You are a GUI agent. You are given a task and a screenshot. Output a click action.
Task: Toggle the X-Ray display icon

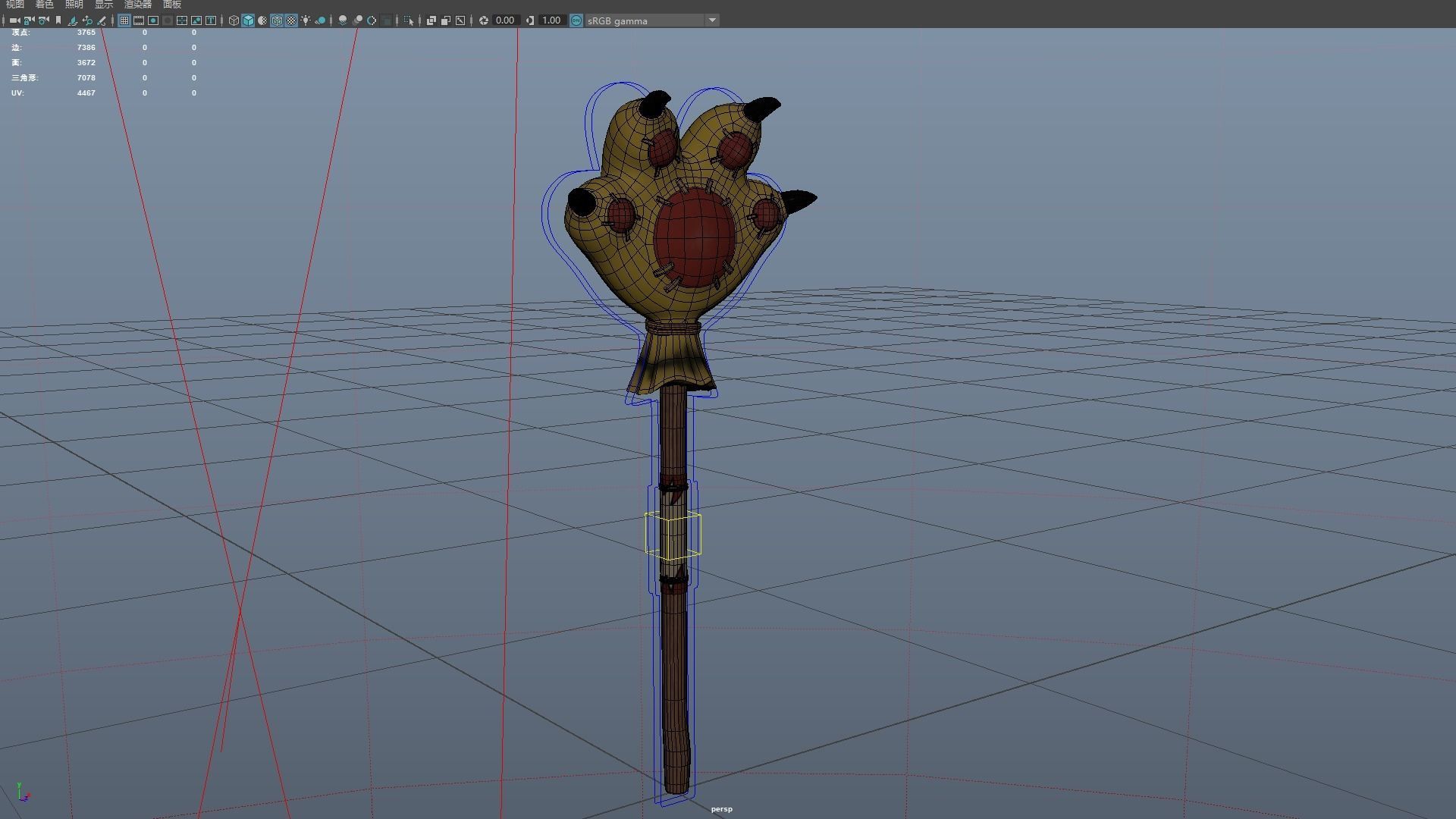click(431, 20)
